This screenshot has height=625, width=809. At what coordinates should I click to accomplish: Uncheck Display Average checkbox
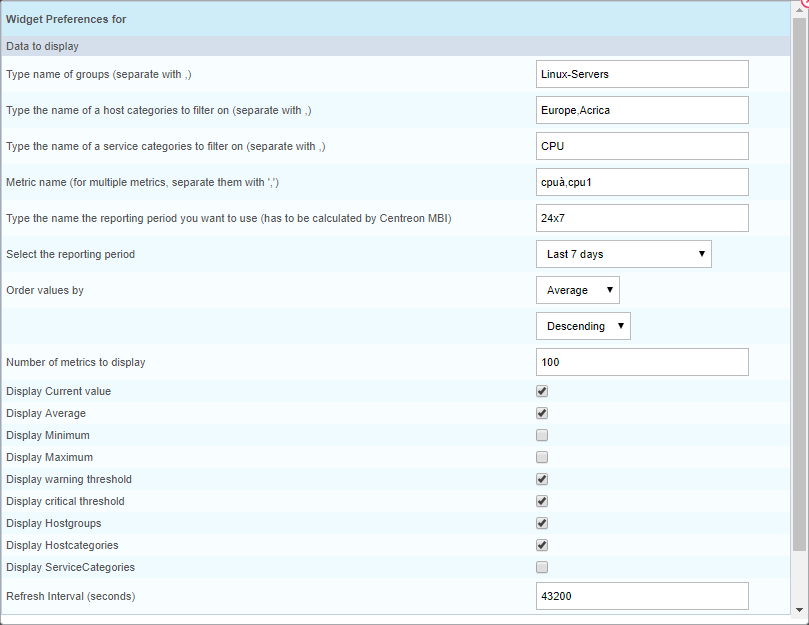pos(542,413)
